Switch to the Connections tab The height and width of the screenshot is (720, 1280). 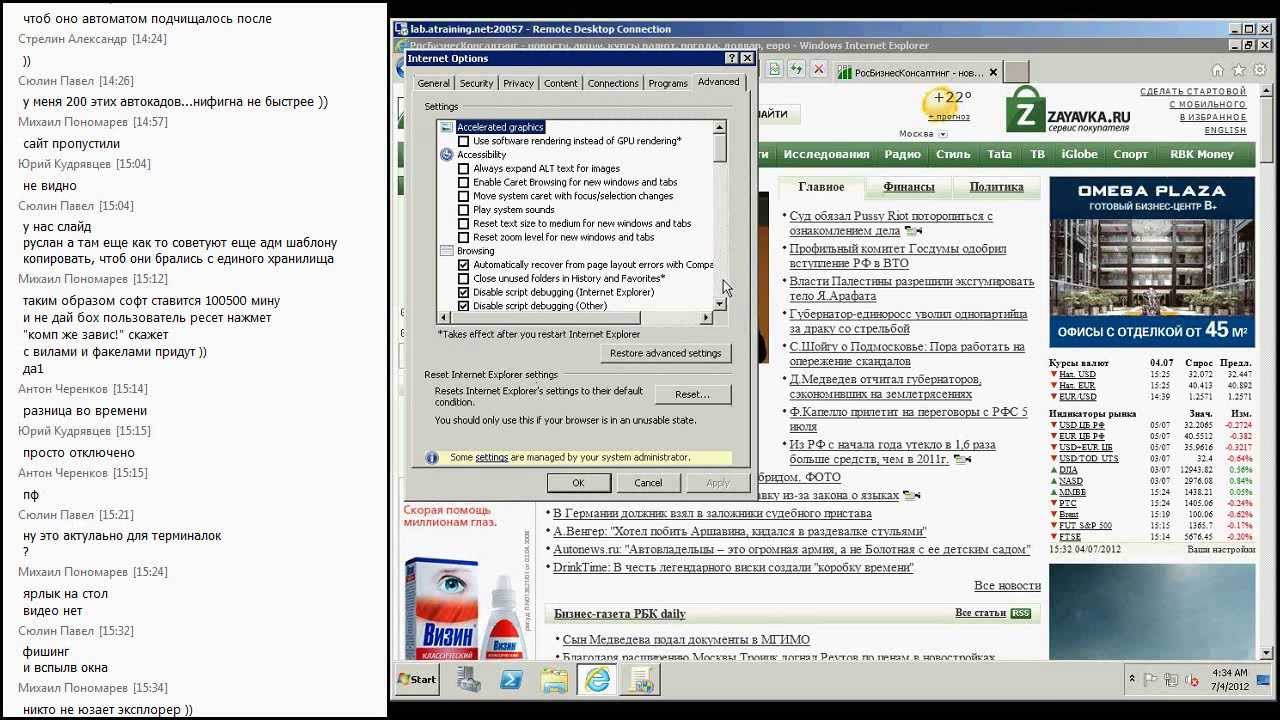tap(613, 84)
